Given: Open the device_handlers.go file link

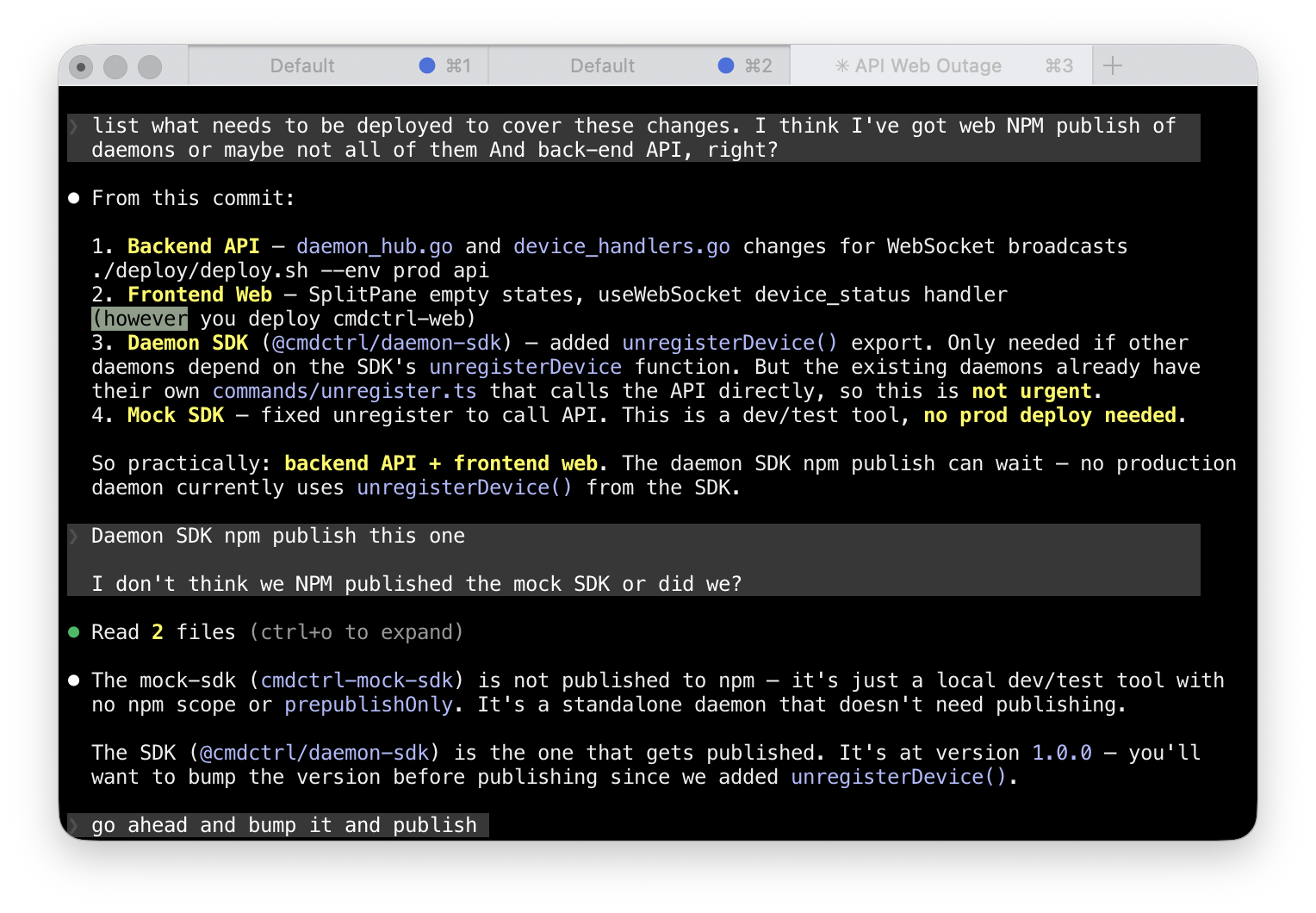Looking at the screenshot, I should 621,245.
